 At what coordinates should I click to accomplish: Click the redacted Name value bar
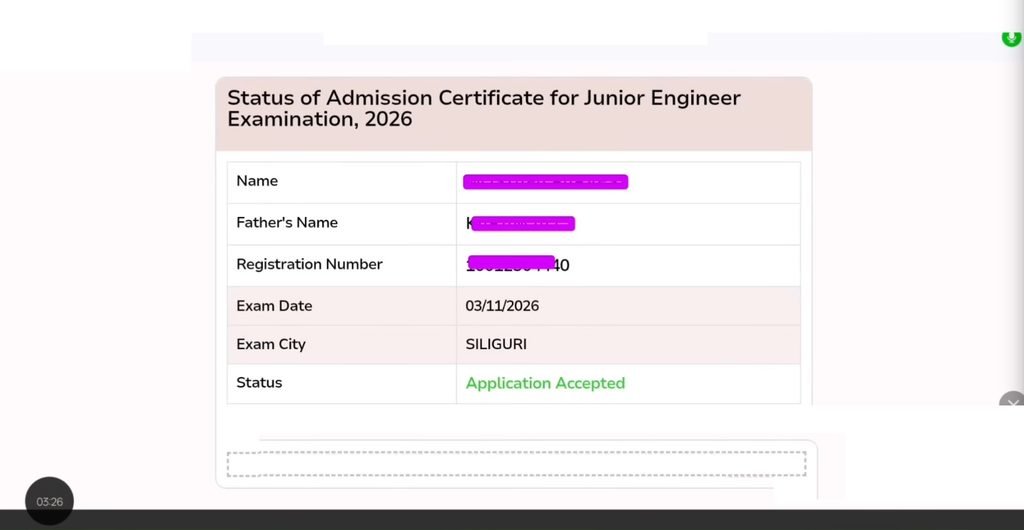tap(545, 182)
